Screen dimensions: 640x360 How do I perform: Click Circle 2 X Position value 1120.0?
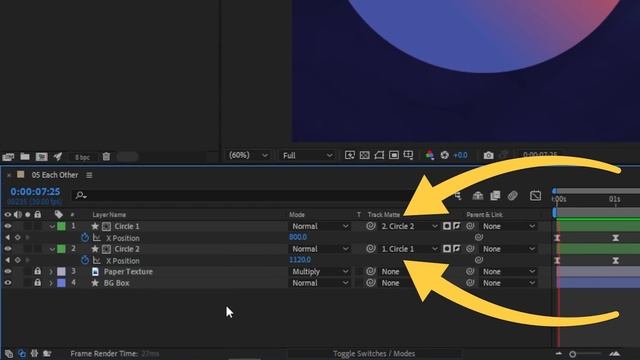(x=300, y=260)
